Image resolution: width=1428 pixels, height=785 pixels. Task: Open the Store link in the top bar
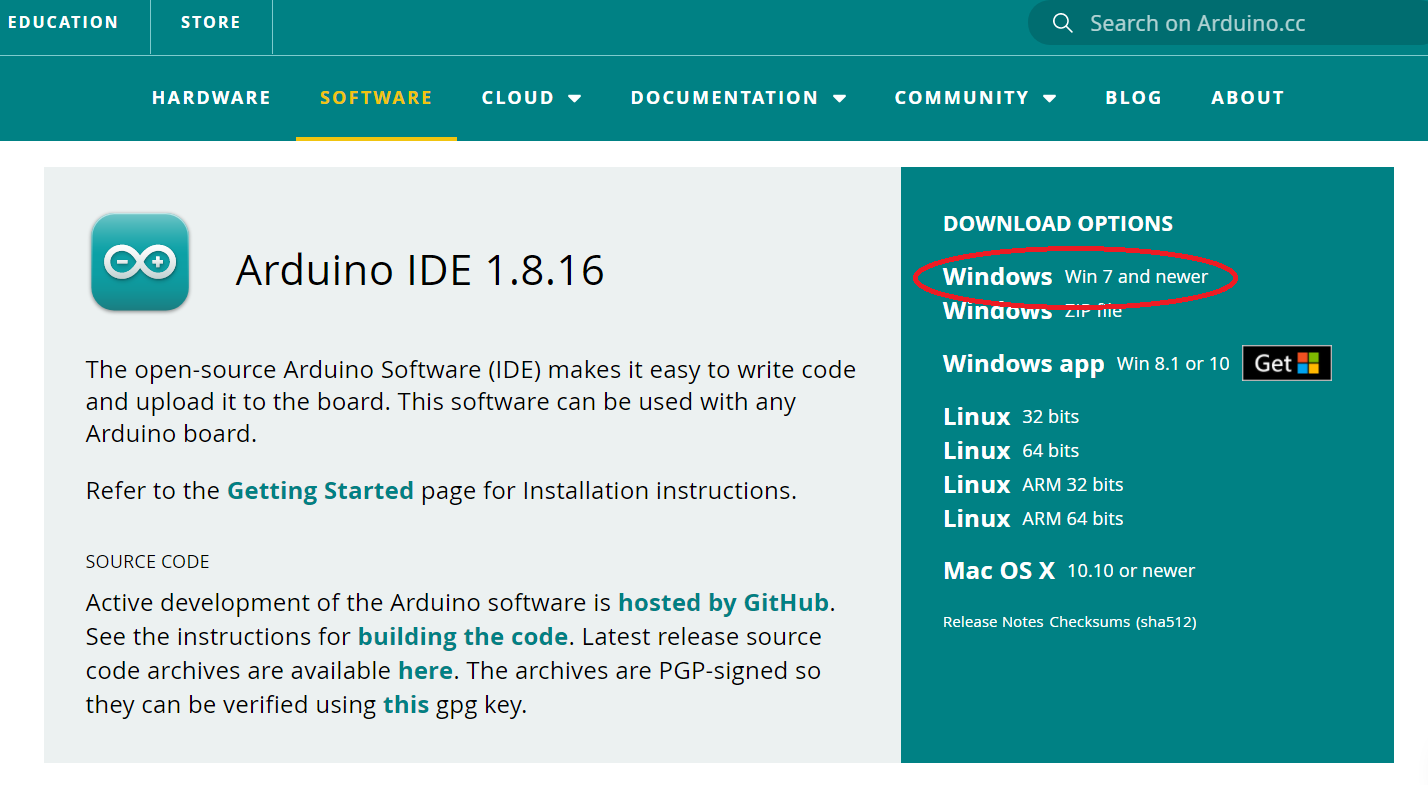pyautogui.click(x=211, y=22)
